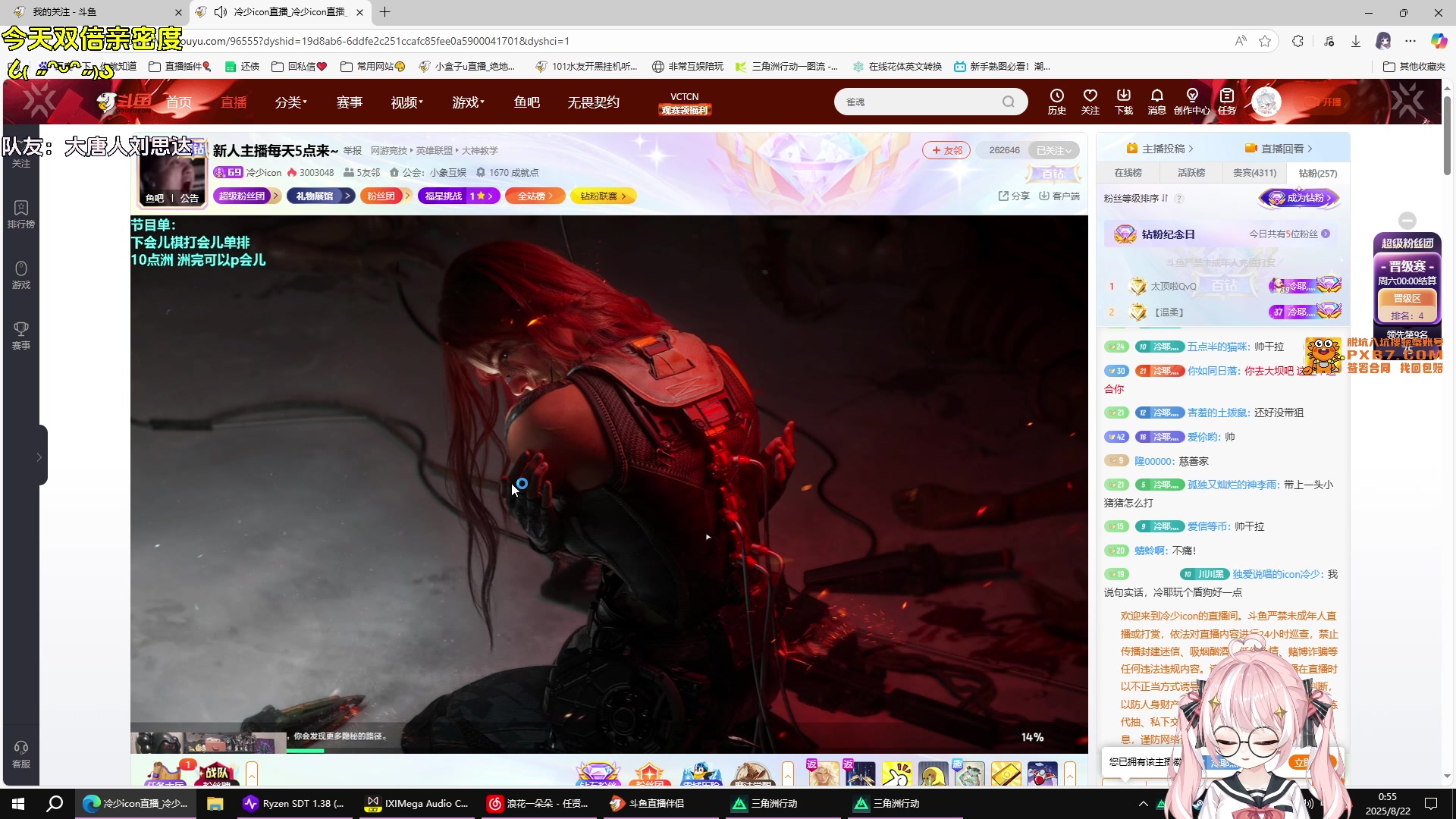Show hidden system tray icons arrow
The height and width of the screenshot is (819, 1456).
pyautogui.click(x=1143, y=803)
